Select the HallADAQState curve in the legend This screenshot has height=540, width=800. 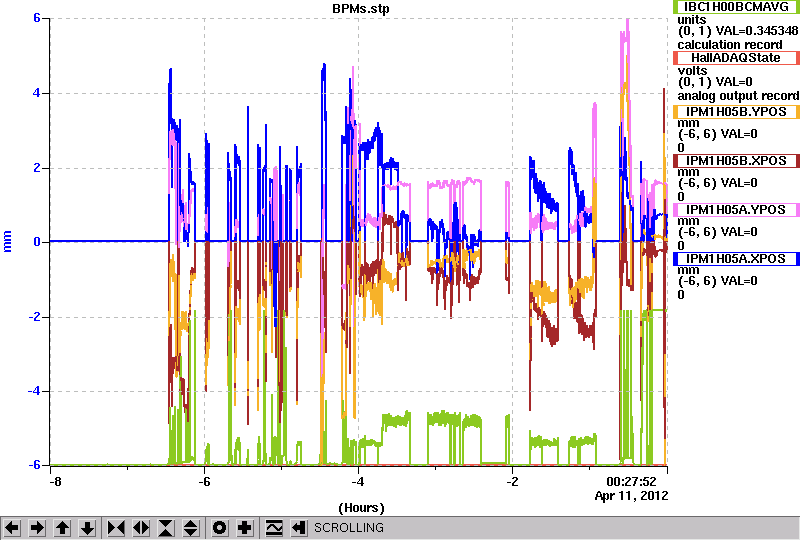(x=736, y=58)
